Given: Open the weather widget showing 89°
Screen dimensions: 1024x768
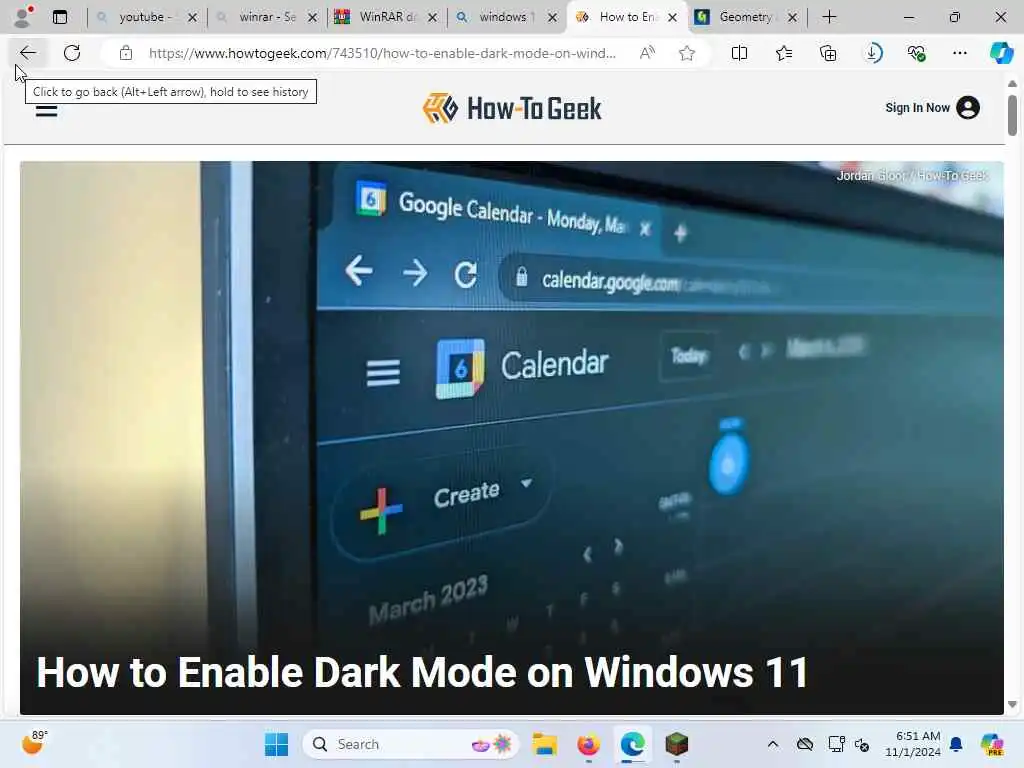Looking at the screenshot, I should 35,743.
